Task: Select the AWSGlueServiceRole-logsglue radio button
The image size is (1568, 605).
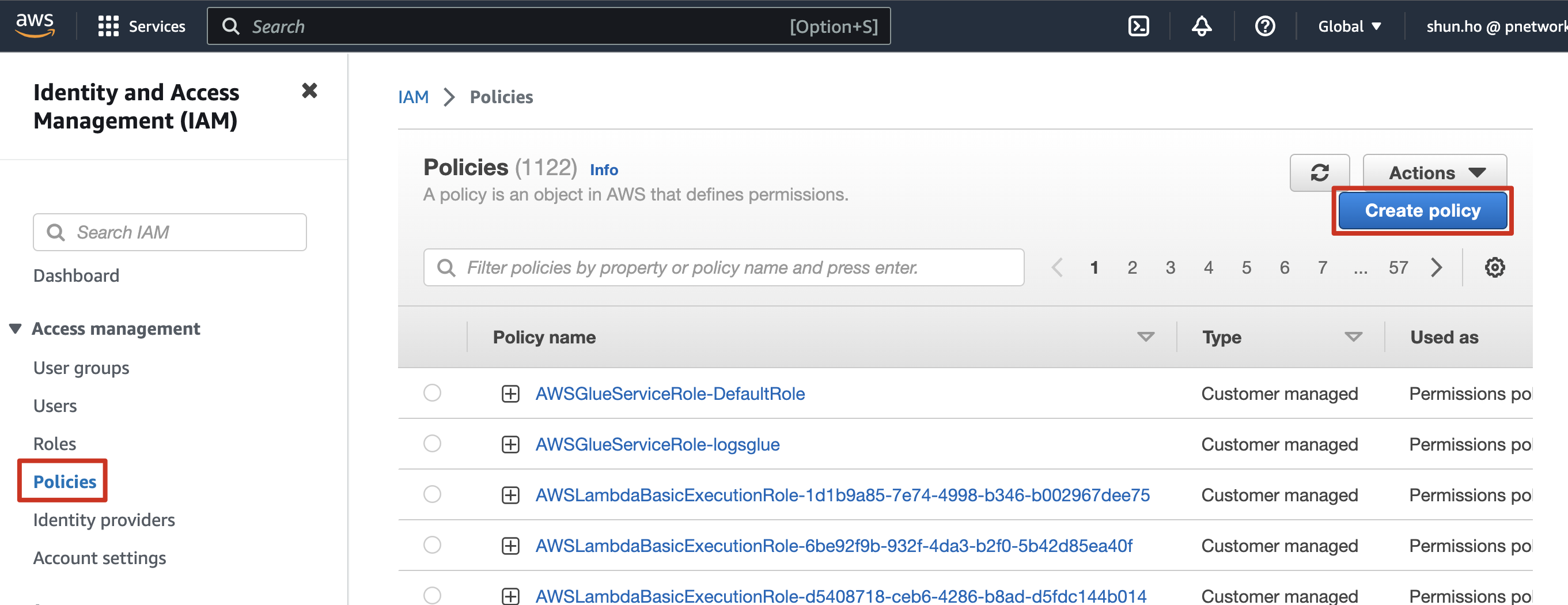Action: (x=432, y=443)
